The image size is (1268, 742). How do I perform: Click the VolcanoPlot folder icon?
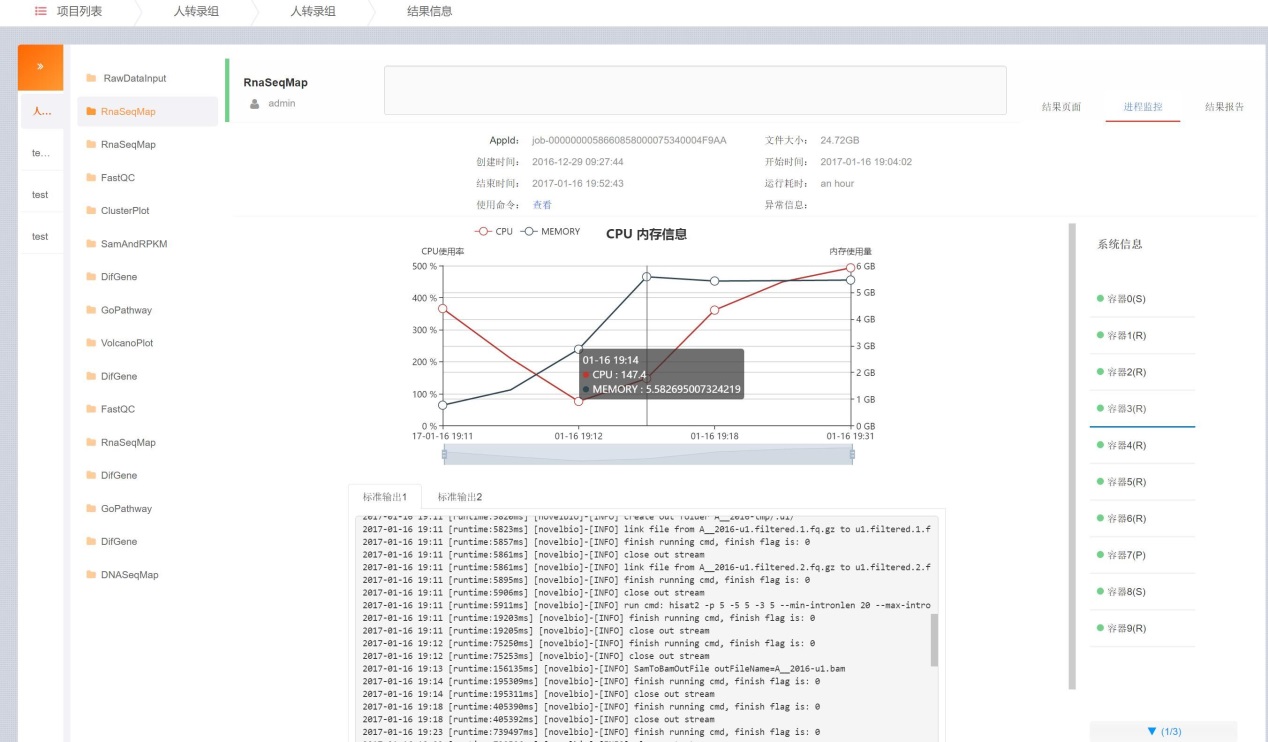tap(91, 343)
